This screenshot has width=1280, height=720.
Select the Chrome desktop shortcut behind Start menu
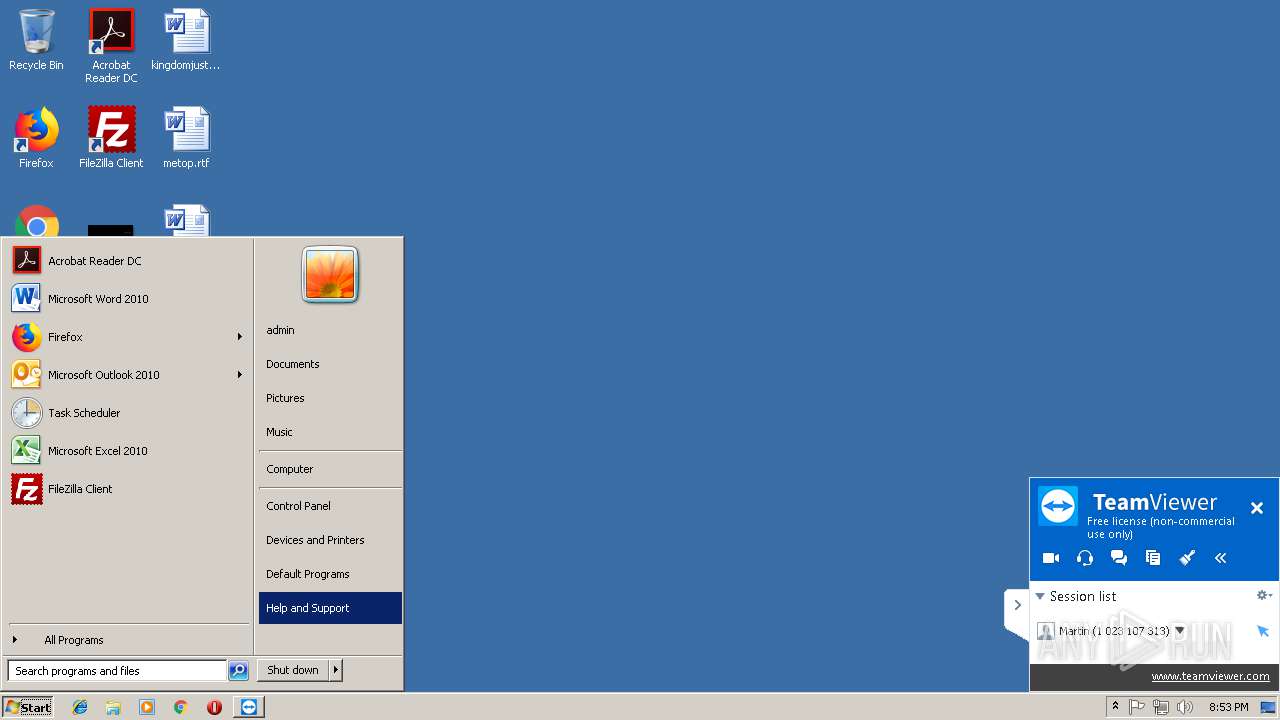tap(36, 221)
